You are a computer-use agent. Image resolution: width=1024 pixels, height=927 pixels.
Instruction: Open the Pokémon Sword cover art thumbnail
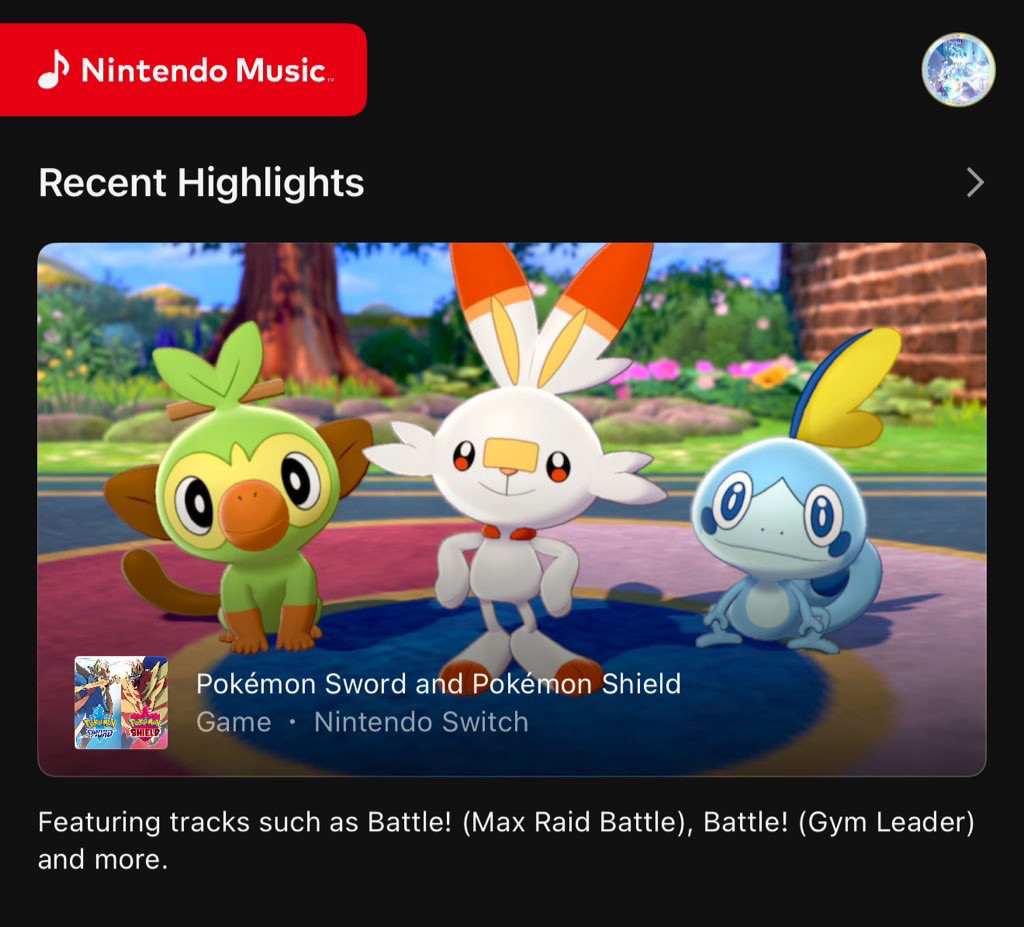click(98, 702)
